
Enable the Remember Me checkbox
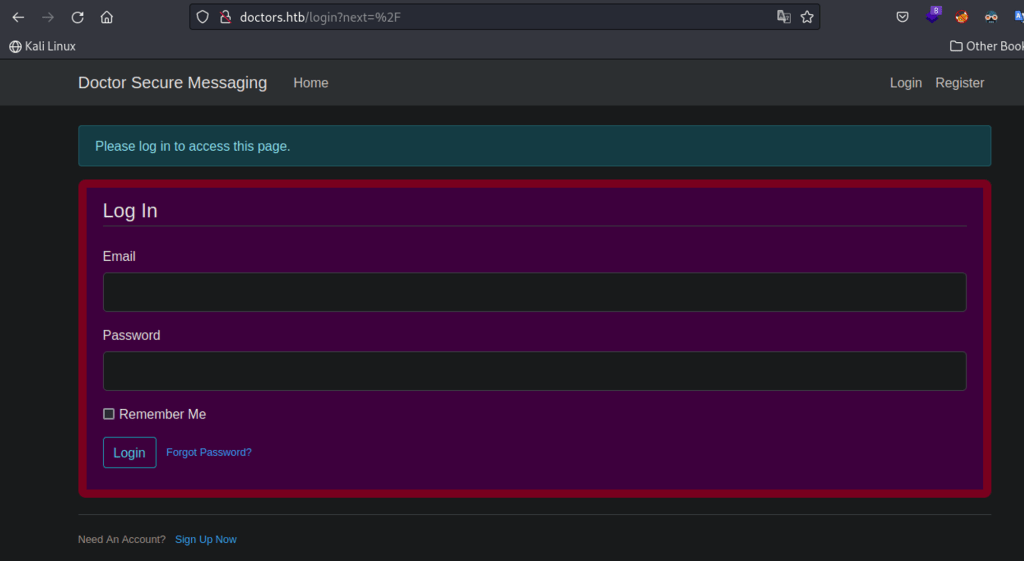point(109,414)
